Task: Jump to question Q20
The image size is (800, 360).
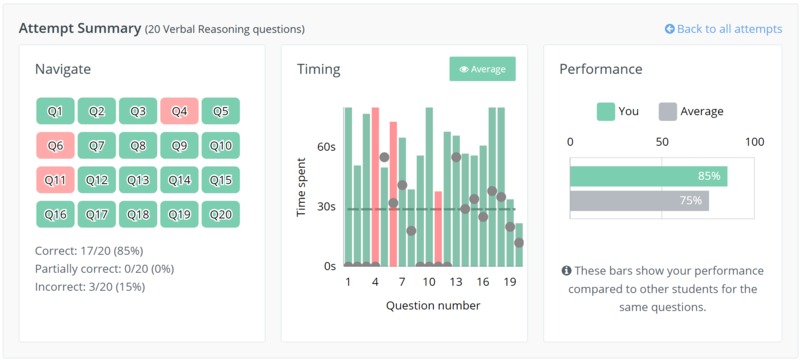Action: point(220,215)
